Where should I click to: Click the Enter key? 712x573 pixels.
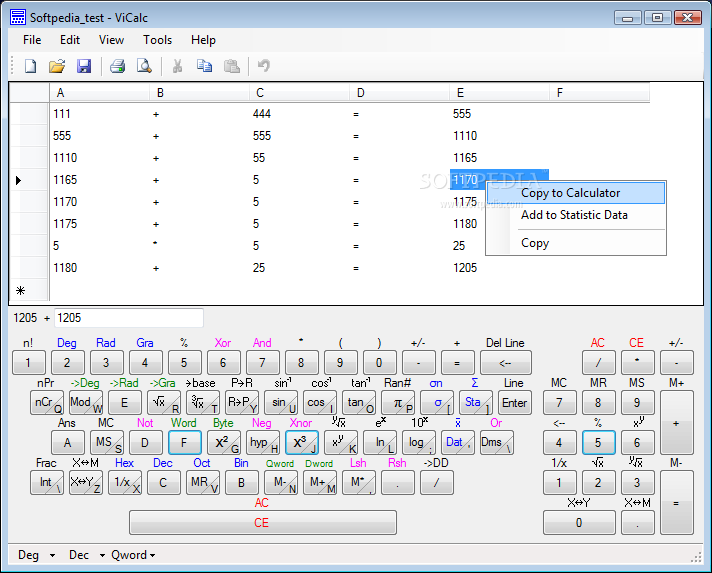point(515,403)
